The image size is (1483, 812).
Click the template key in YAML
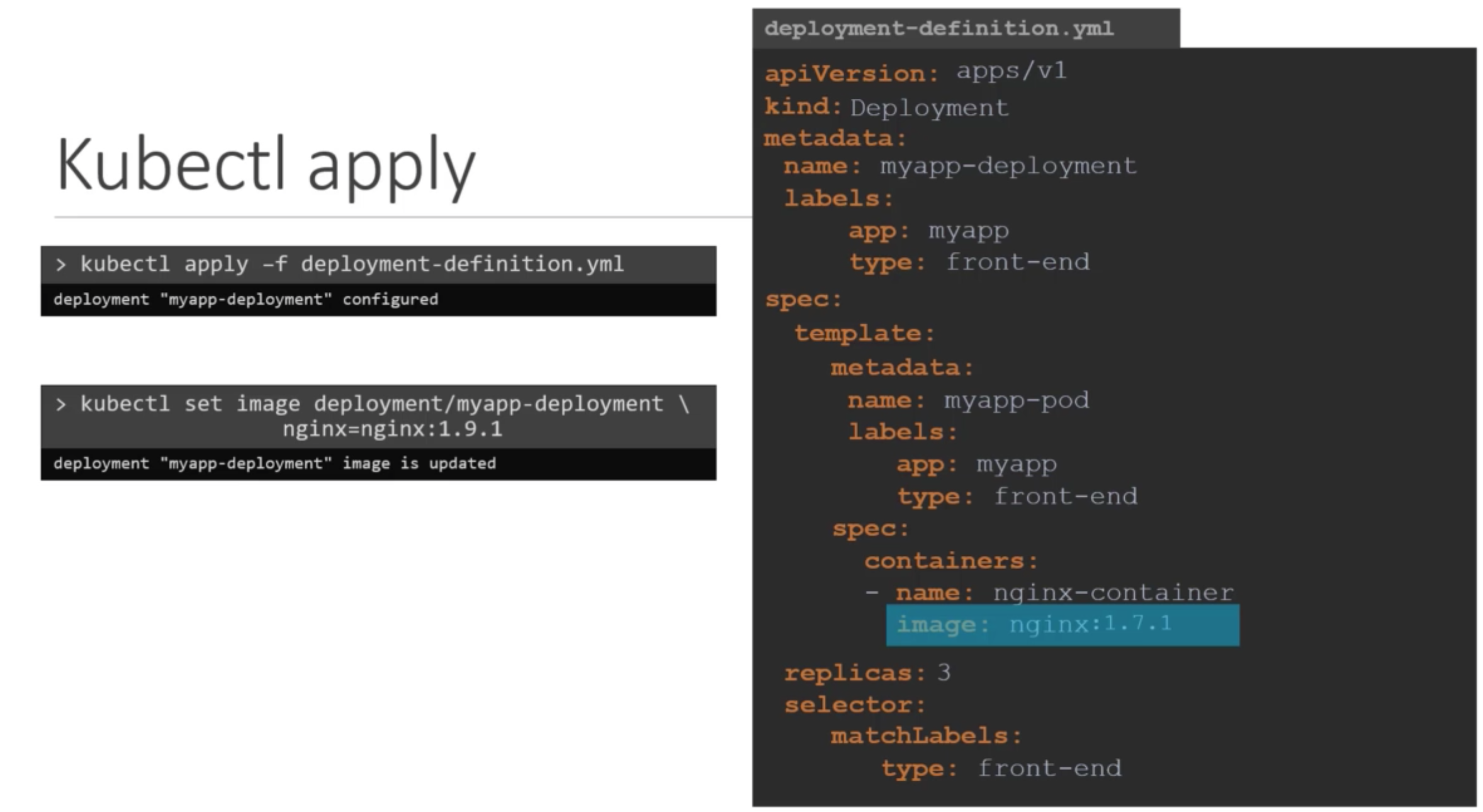pos(864,333)
